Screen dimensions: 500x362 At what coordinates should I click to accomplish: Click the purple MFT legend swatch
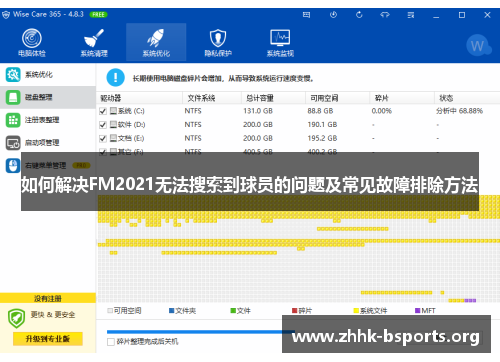[x=417, y=311]
